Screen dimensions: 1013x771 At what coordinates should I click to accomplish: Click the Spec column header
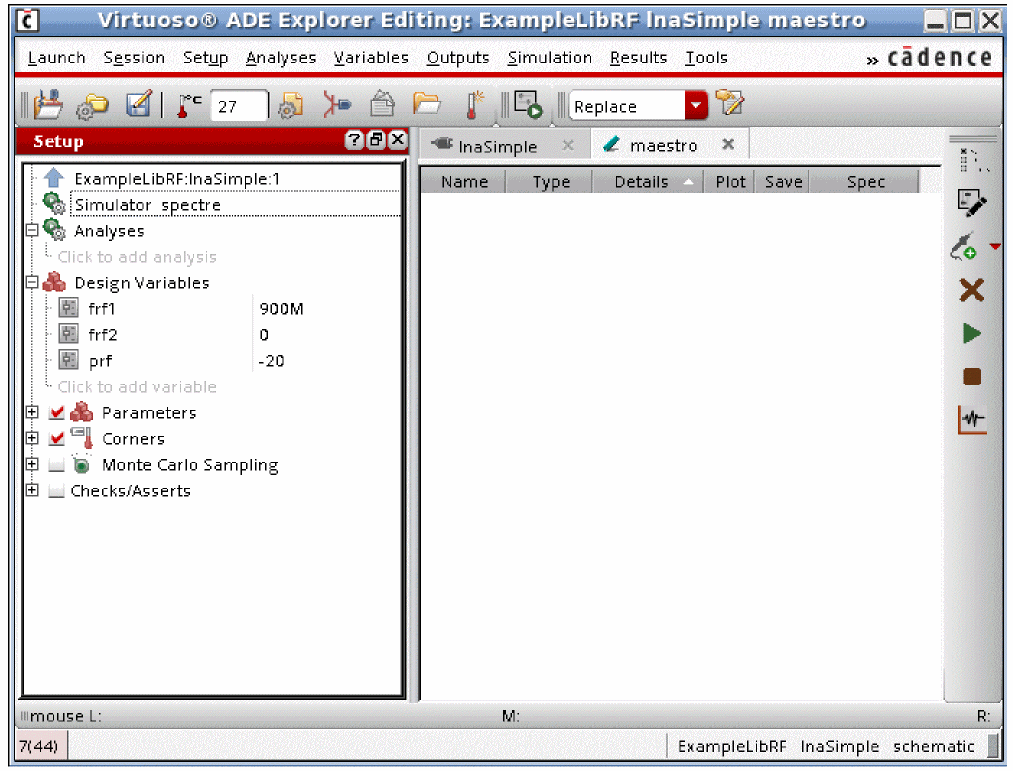click(865, 182)
